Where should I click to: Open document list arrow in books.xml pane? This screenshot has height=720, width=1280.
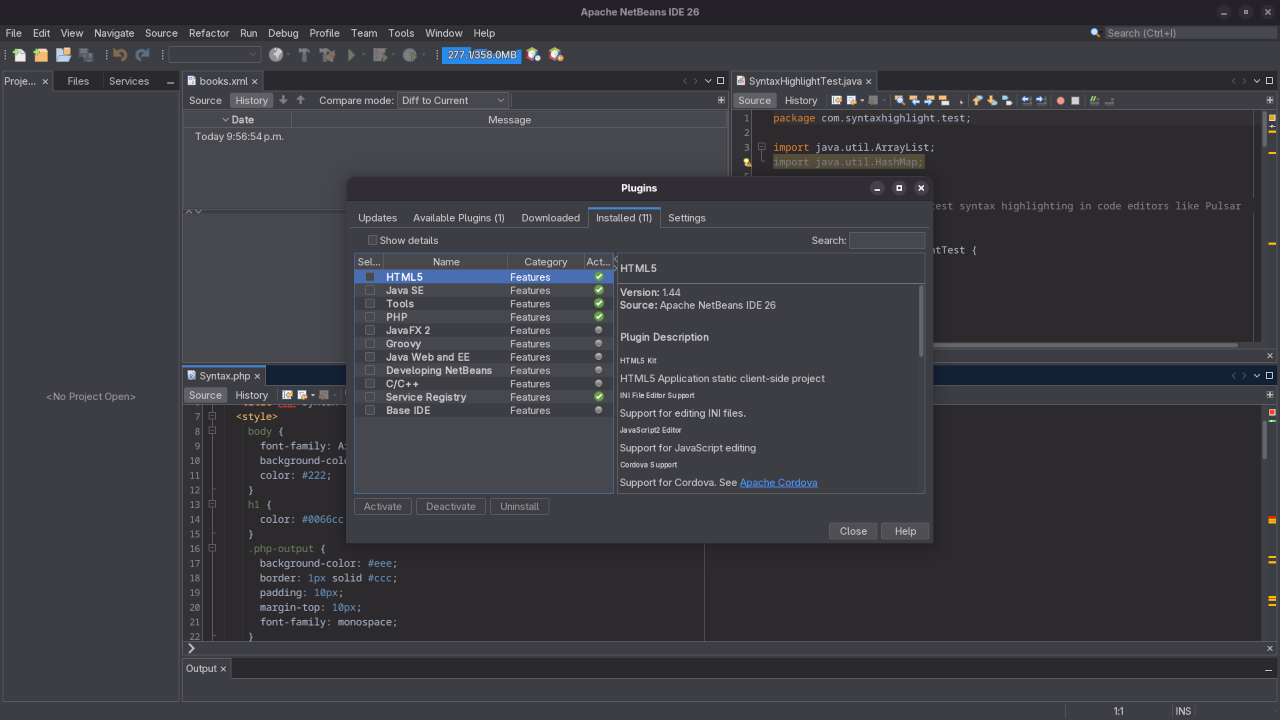tap(709, 81)
